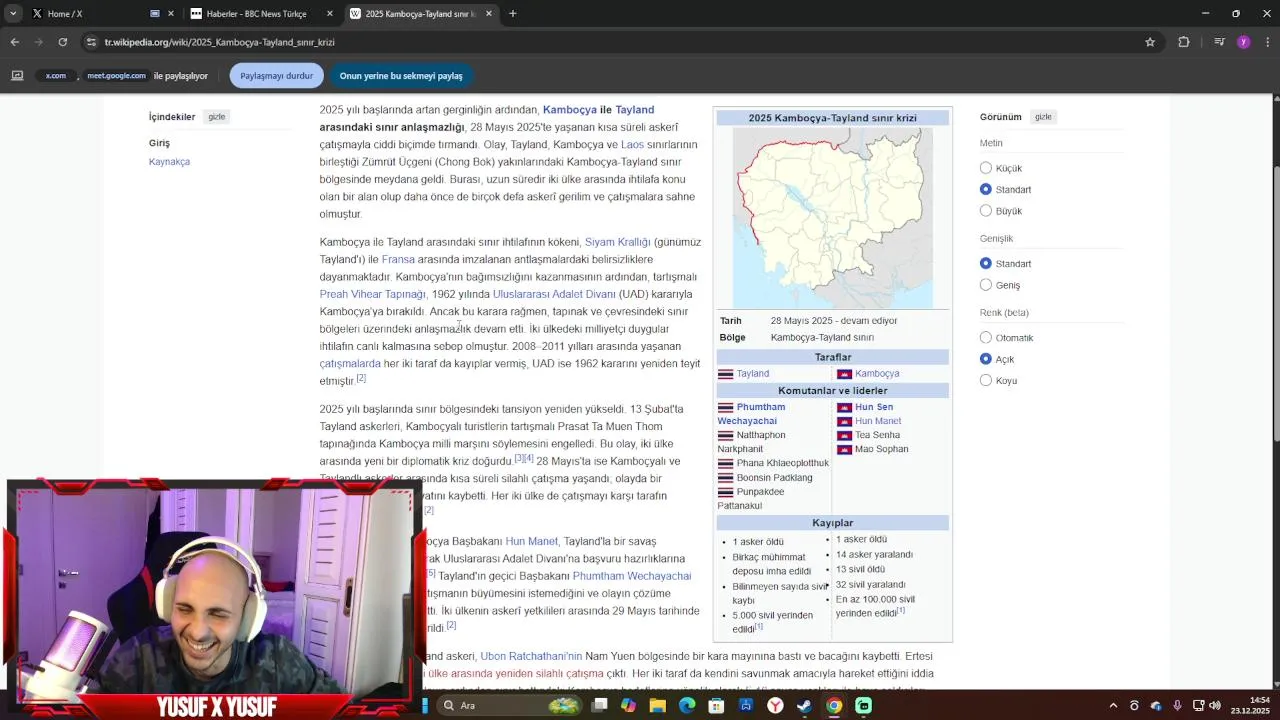Select Koyu color mode

pyautogui.click(x=986, y=380)
